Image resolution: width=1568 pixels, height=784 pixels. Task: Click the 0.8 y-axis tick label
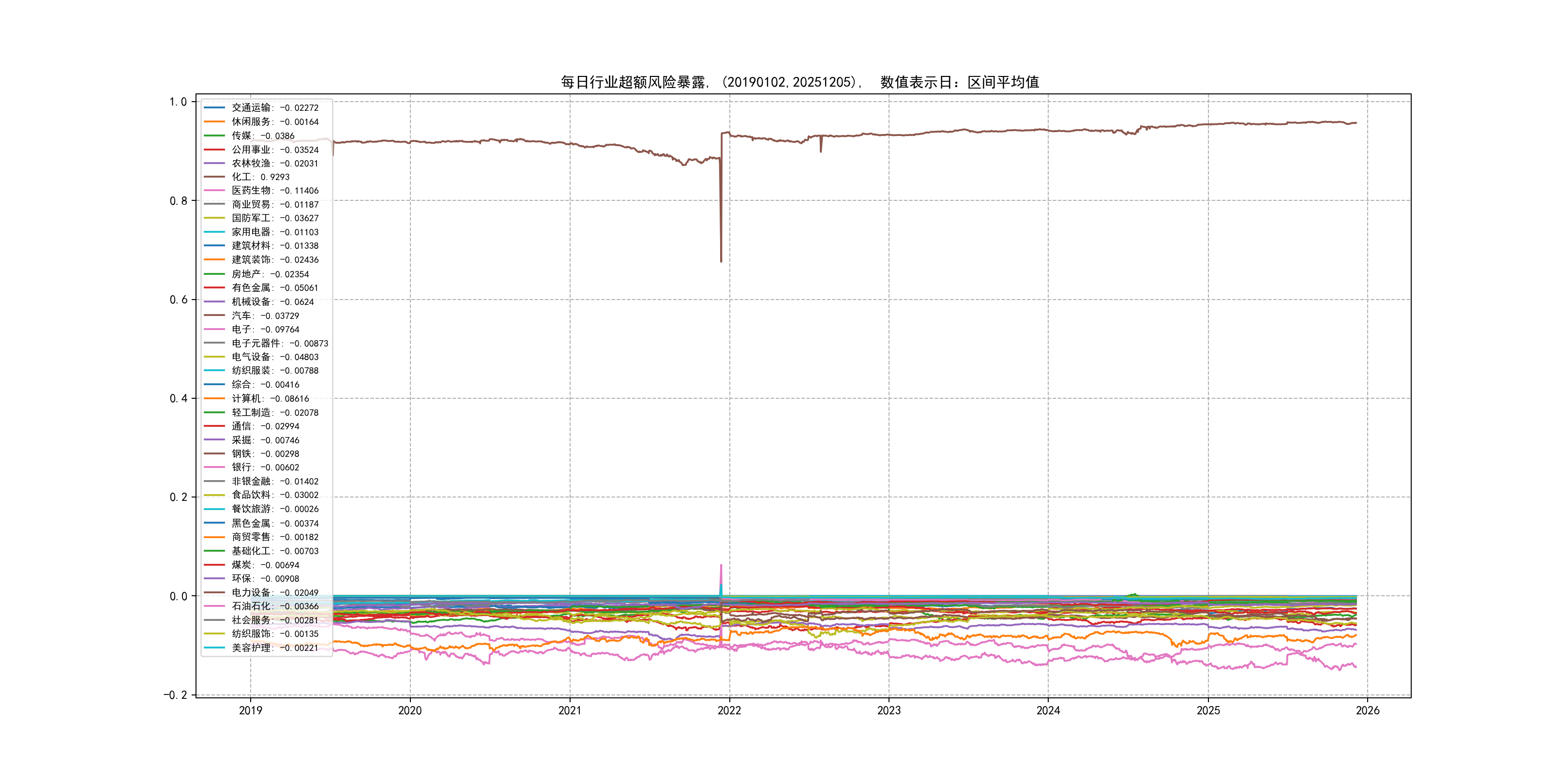(179, 201)
